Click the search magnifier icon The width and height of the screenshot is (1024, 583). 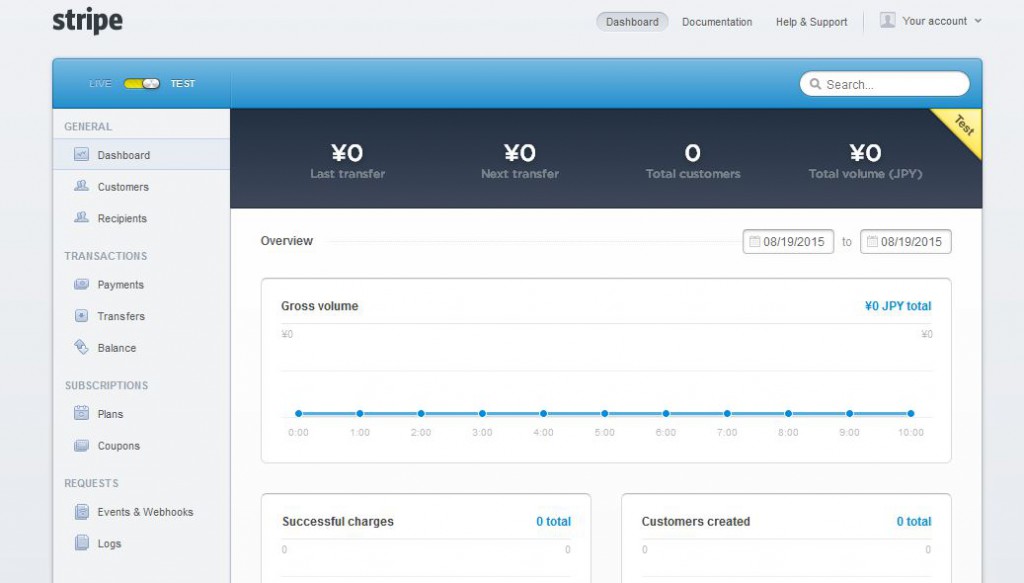[815, 84]
